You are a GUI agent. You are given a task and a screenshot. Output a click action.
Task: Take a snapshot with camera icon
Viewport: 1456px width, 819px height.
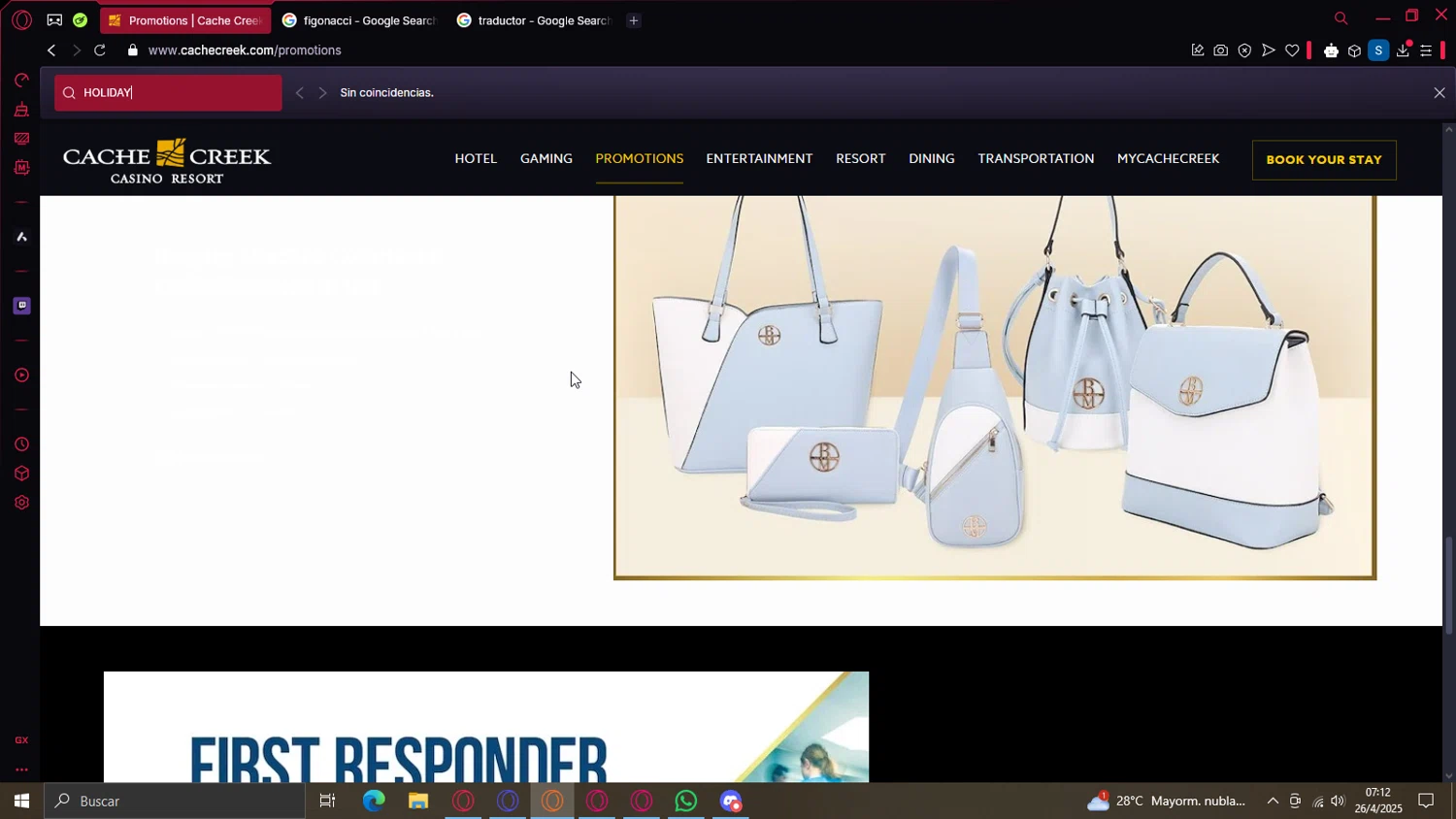coord(1220,50)
